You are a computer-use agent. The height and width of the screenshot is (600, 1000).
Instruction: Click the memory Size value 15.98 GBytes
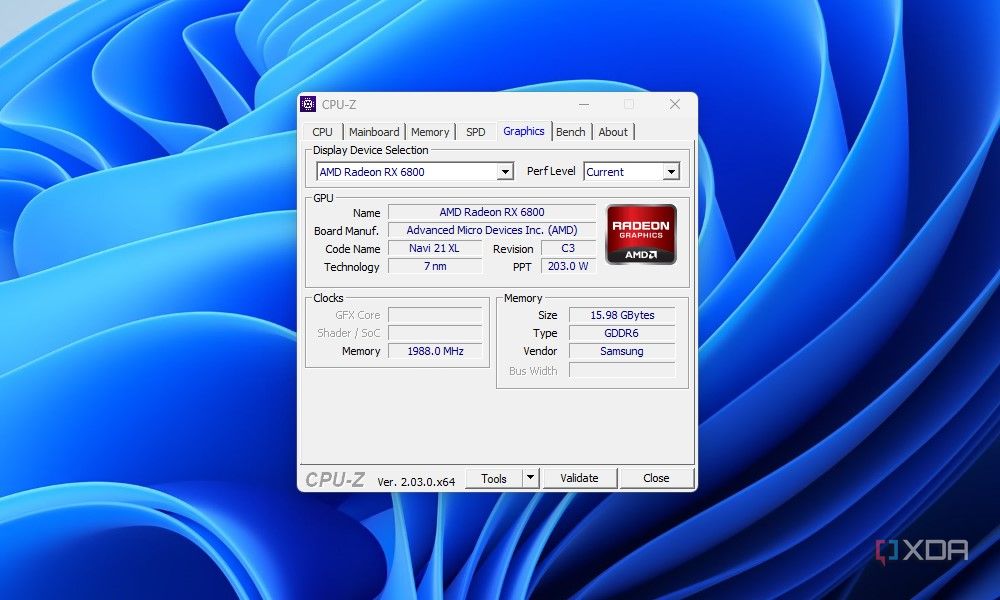point(622,315)
